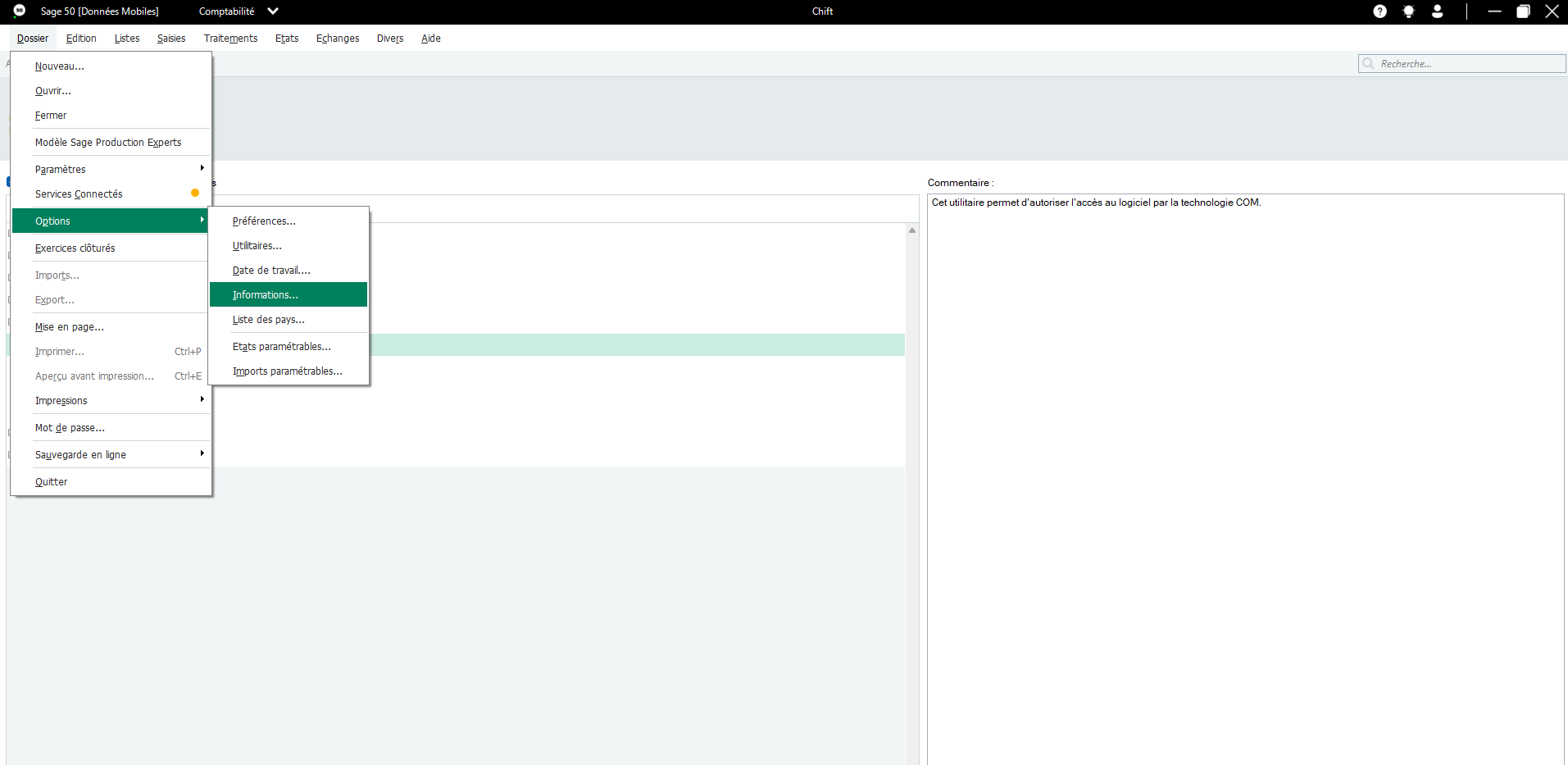Click the orange dot beside Services Connectés
Image resolution: width=1568 pixels, height=765 pixels.
click(x=195, y=194)
